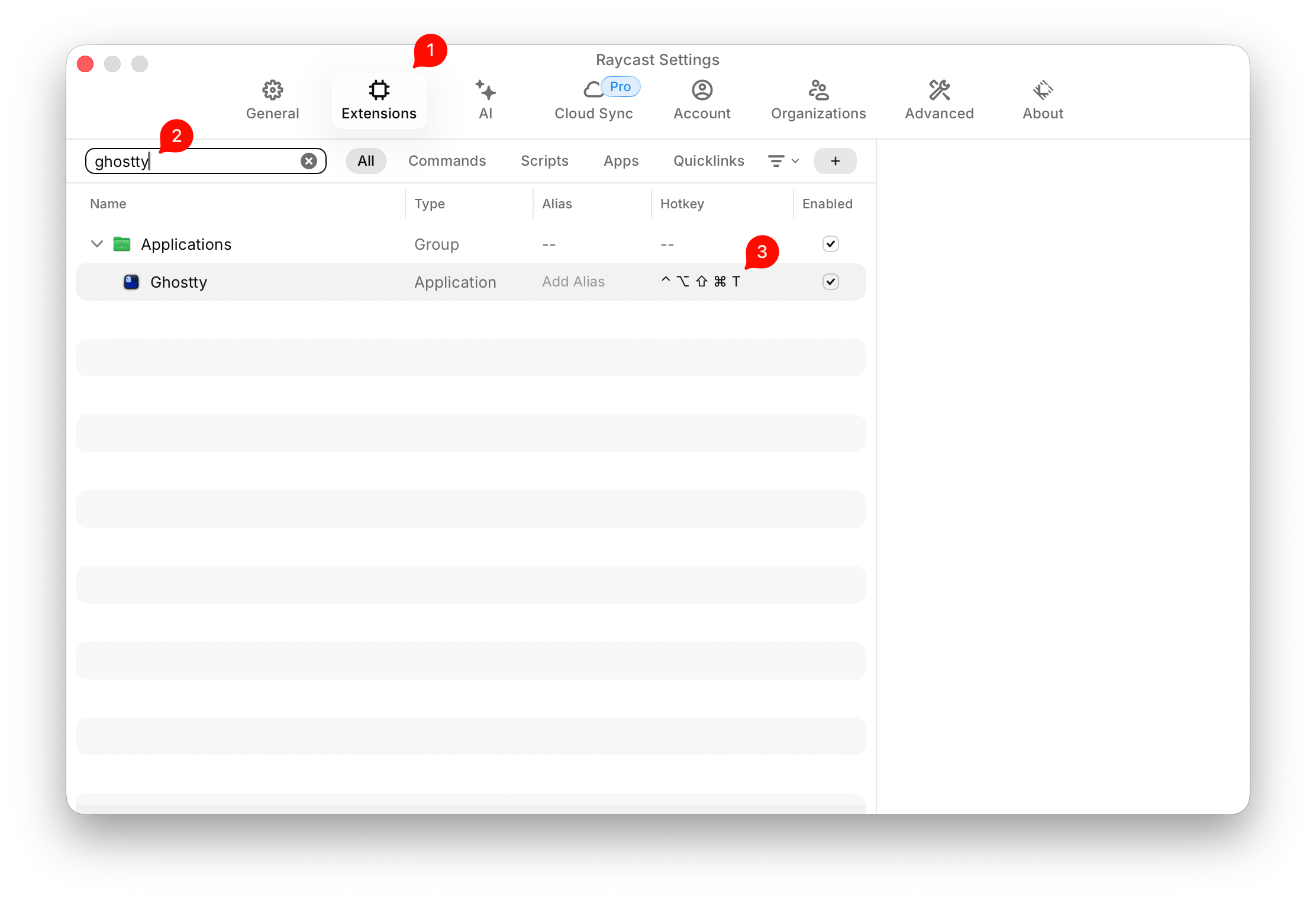
Task: Edit the Ghostty hotkey ⌃⌥⇧⌘T
Action: 701,282
